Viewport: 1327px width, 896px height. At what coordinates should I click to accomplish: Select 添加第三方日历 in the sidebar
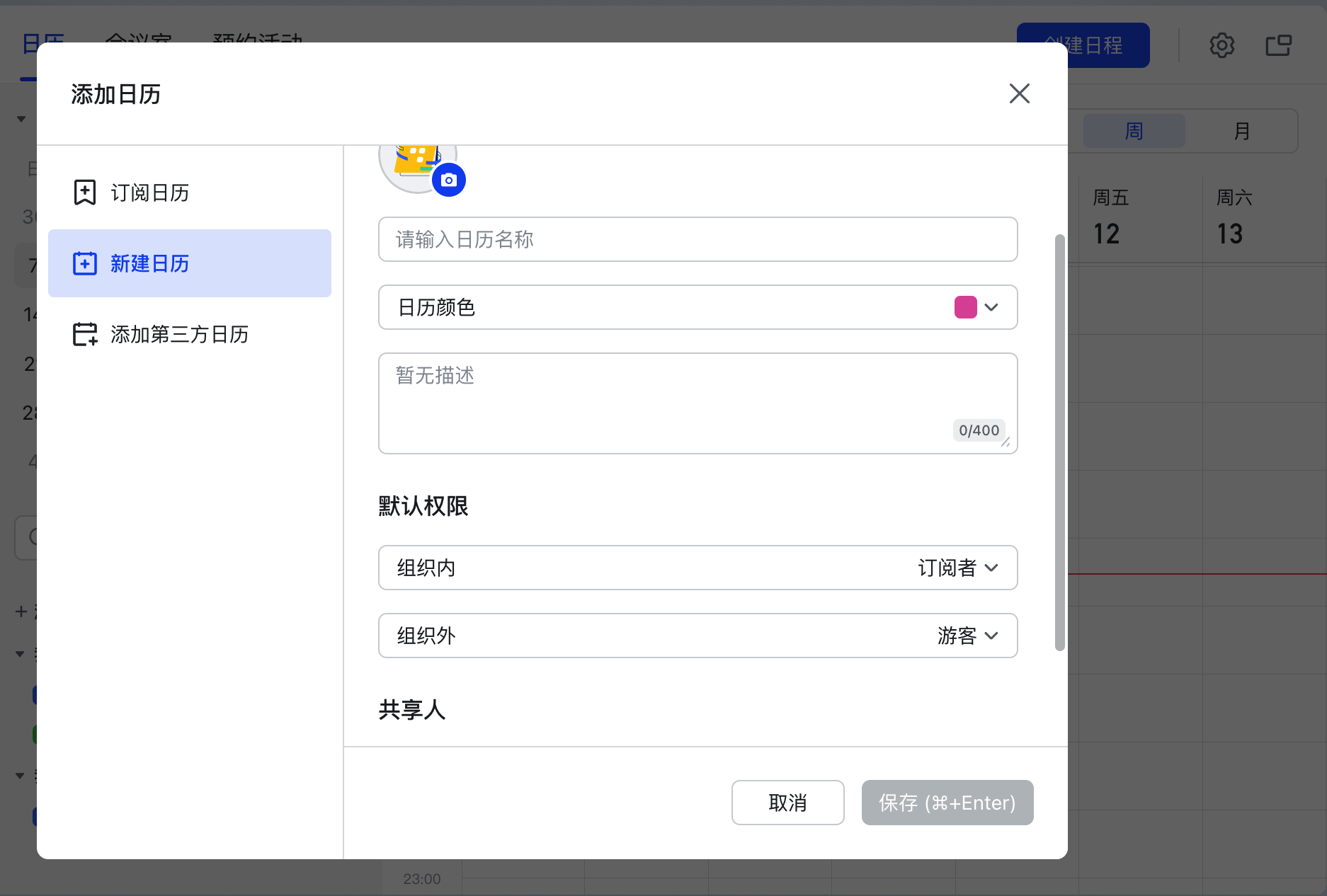point(190,334)
